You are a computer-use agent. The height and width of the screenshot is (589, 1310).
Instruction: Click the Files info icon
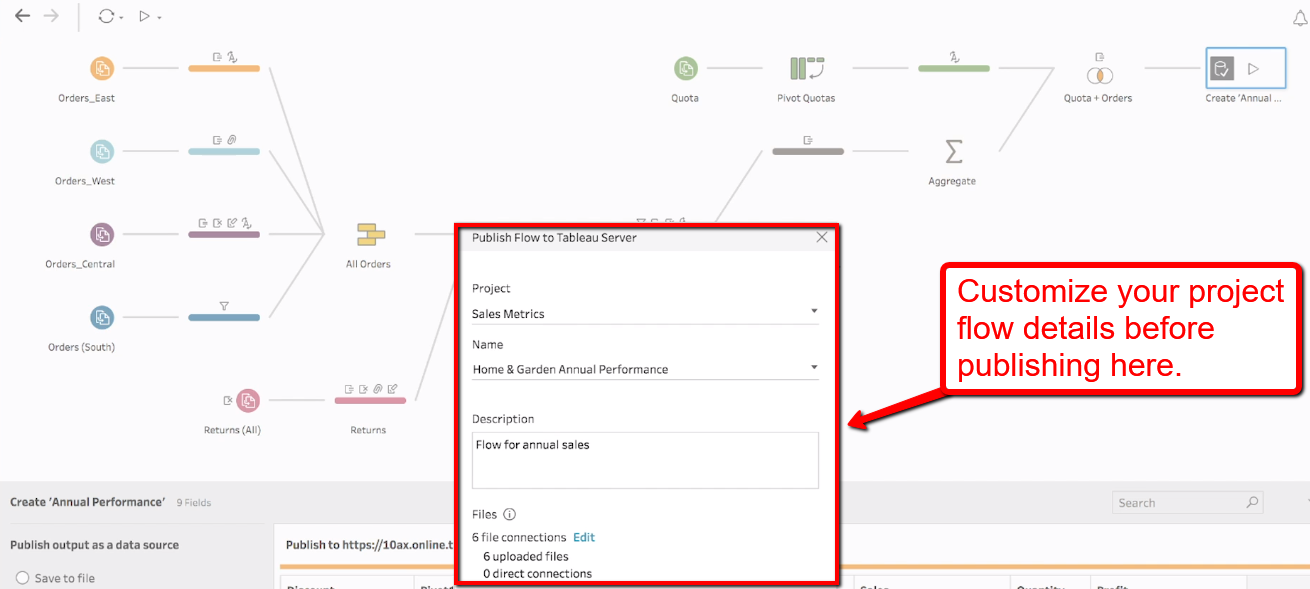click(x=509, y=514)
